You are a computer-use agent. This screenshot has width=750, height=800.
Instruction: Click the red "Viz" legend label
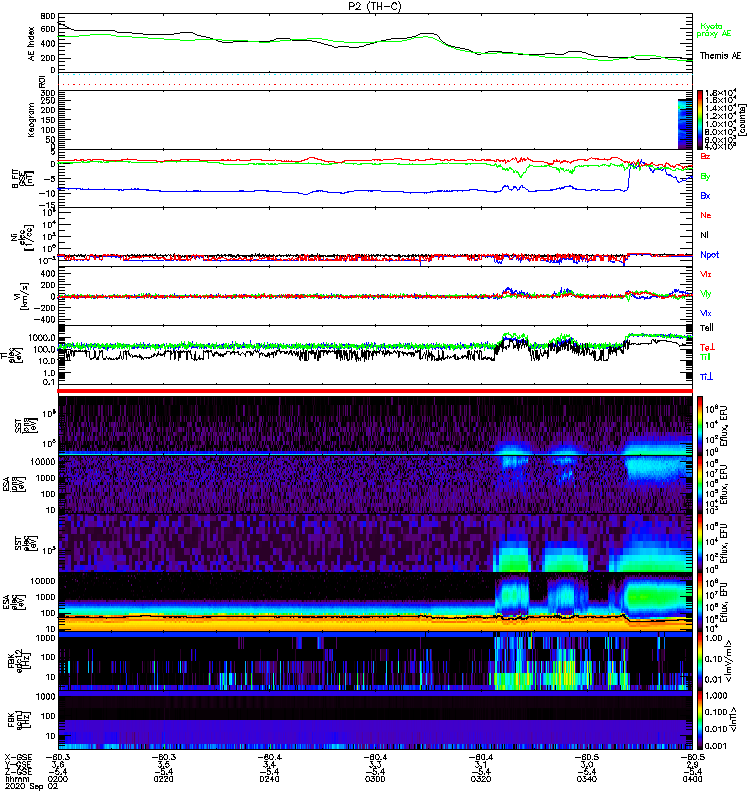pos(705,274)
